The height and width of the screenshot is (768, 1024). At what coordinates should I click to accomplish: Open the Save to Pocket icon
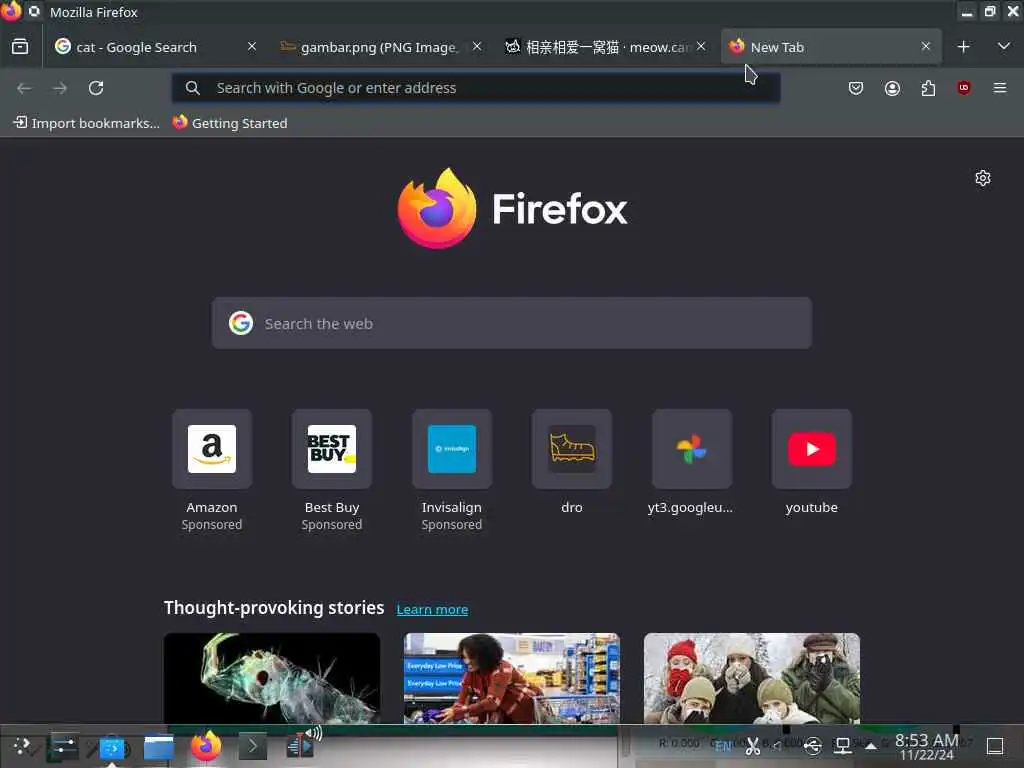pos(856,88)
